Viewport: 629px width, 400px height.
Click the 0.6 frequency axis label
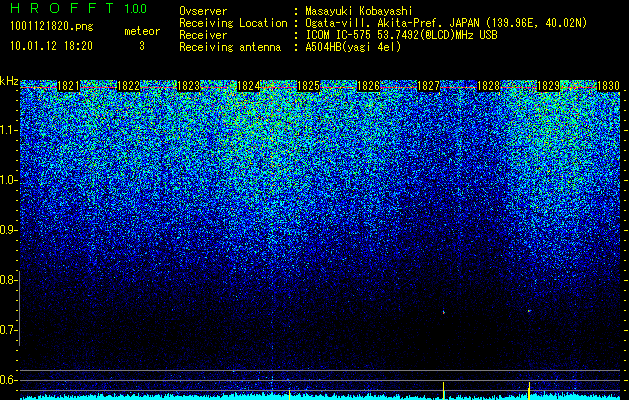(x=8, y=380)
